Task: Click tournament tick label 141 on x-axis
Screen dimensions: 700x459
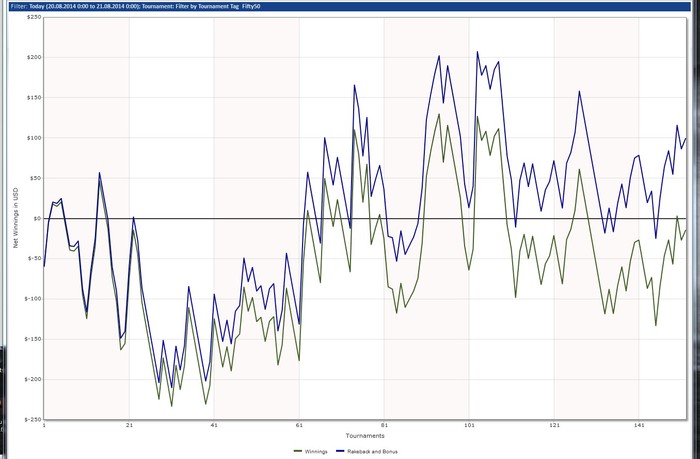Action: coord(639,425)
